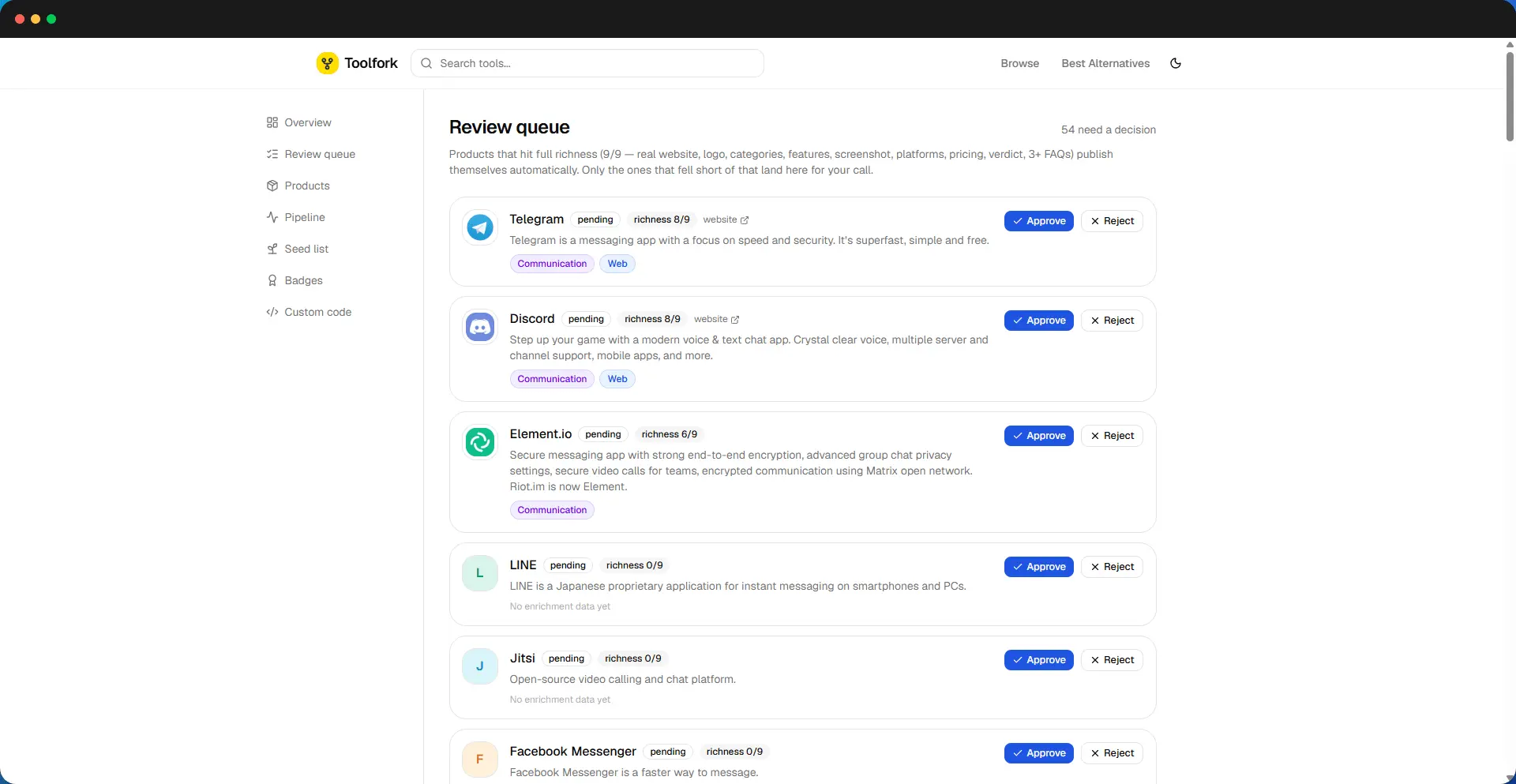Open Discord's website link
Image resolution: width=1516 pixels, height=784 pixels.
click(x=716, y=319)
